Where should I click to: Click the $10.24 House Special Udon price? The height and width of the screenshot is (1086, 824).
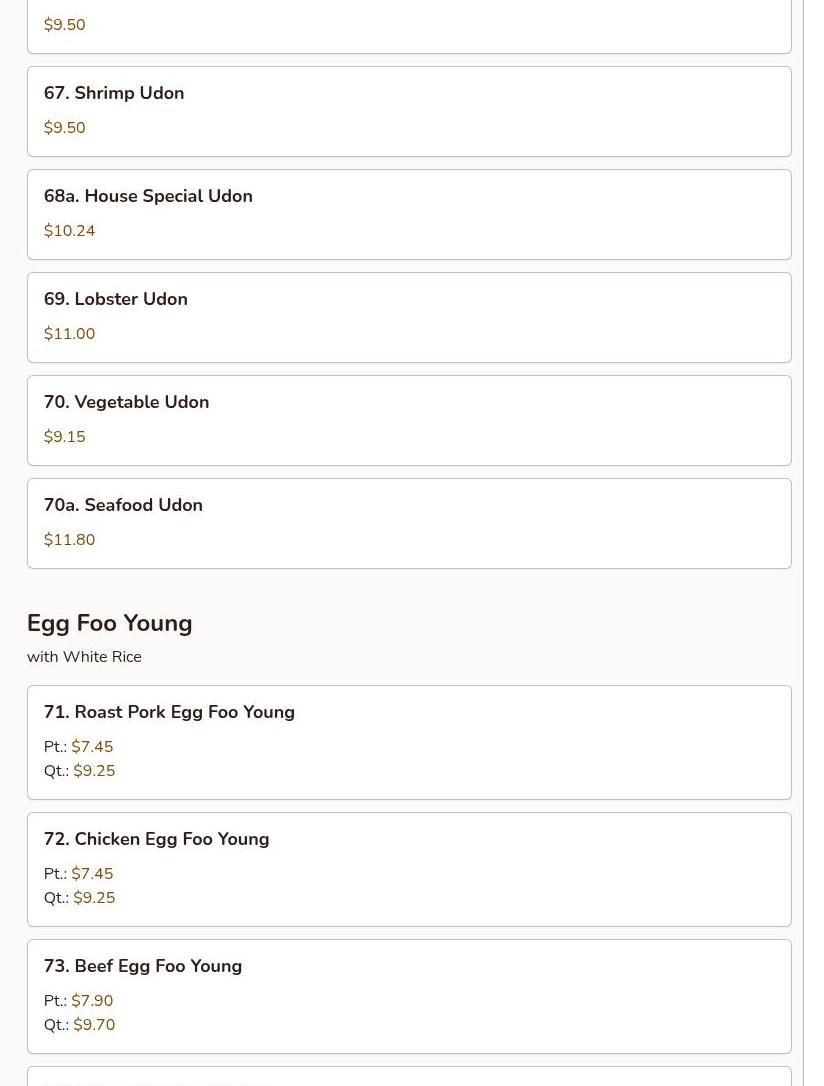click(x=69, y=231)
